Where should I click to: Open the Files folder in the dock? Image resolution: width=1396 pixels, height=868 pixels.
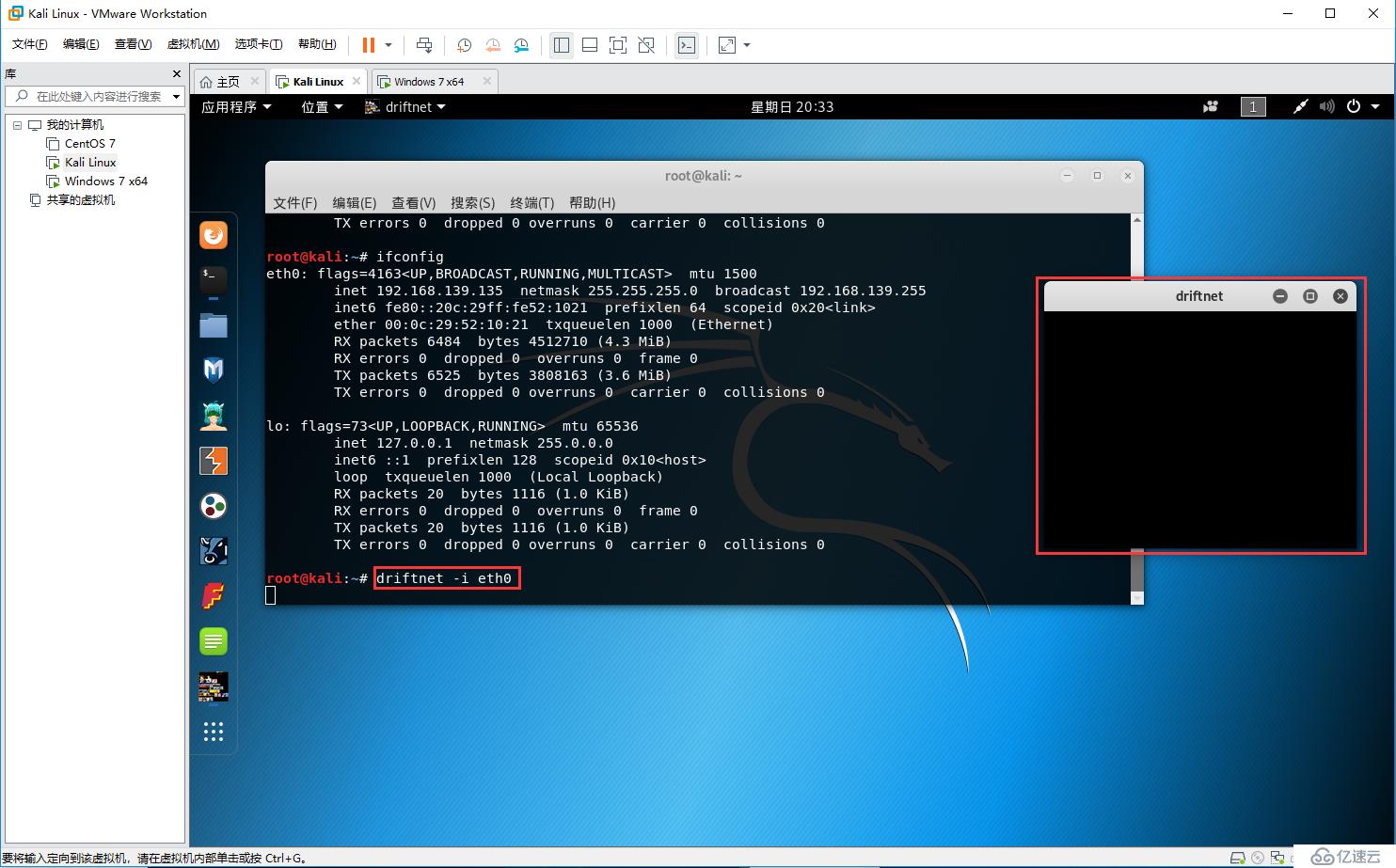(x=214, y=325)
